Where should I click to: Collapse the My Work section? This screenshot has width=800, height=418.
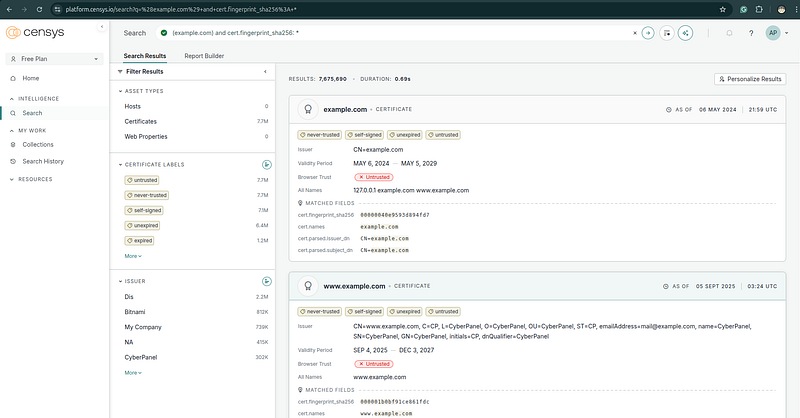tap(11, 131)
